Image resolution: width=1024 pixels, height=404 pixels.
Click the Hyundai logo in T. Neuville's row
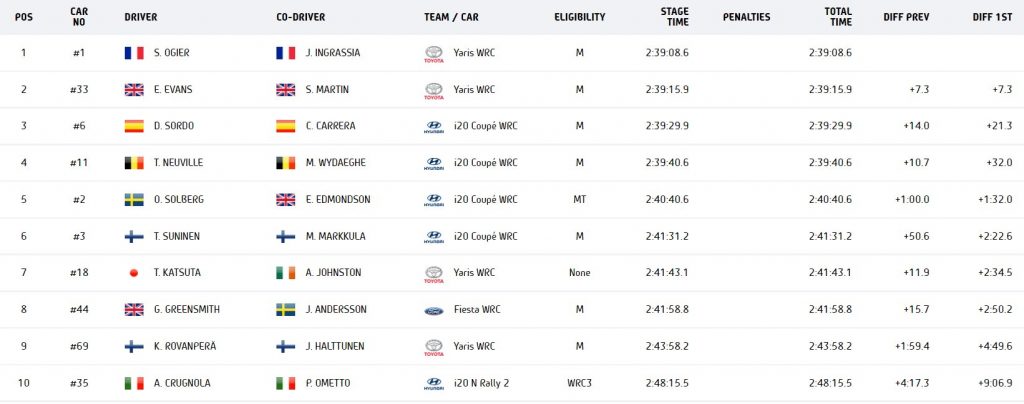click(434, 163)
